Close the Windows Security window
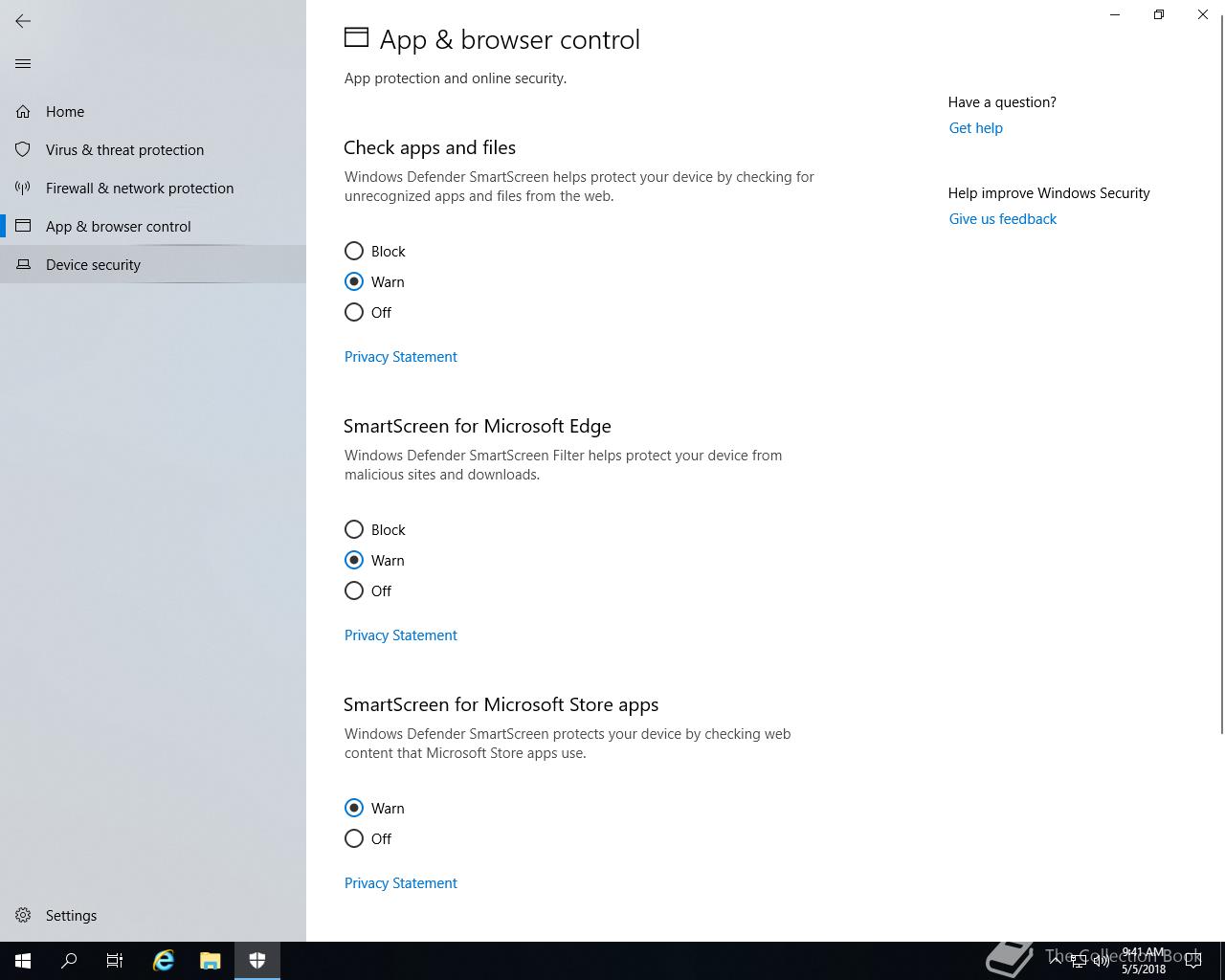Viewport: 1225px width, 980px height. tap(1203, 14)
